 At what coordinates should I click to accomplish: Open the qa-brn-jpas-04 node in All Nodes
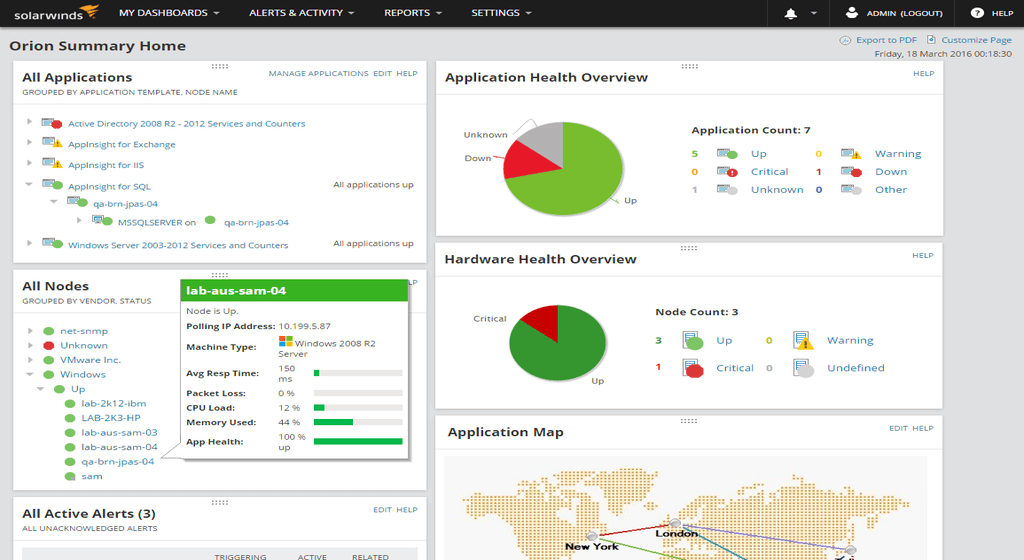click(x=118, y=461)
